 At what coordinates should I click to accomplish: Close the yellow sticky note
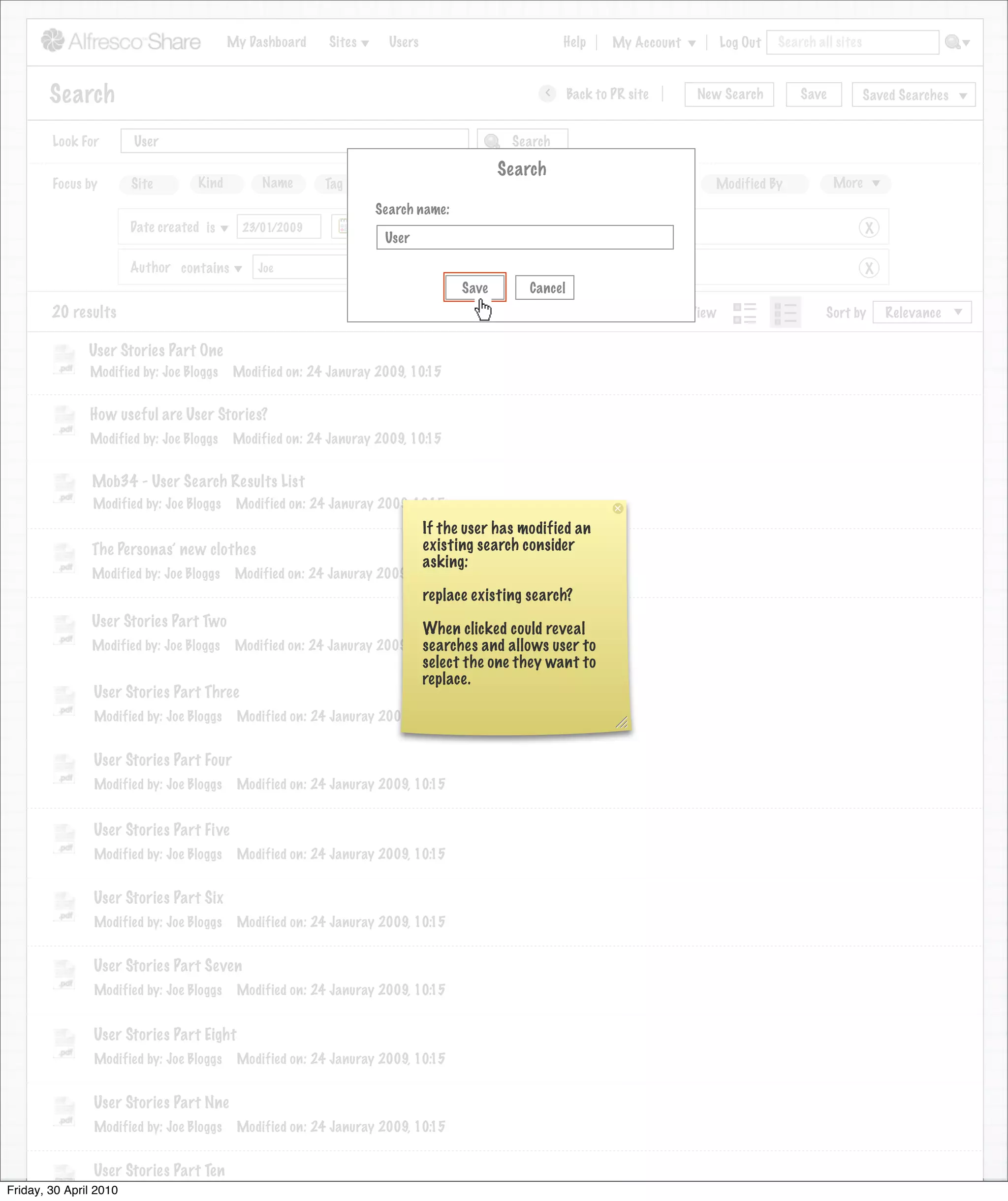(618, 508)
